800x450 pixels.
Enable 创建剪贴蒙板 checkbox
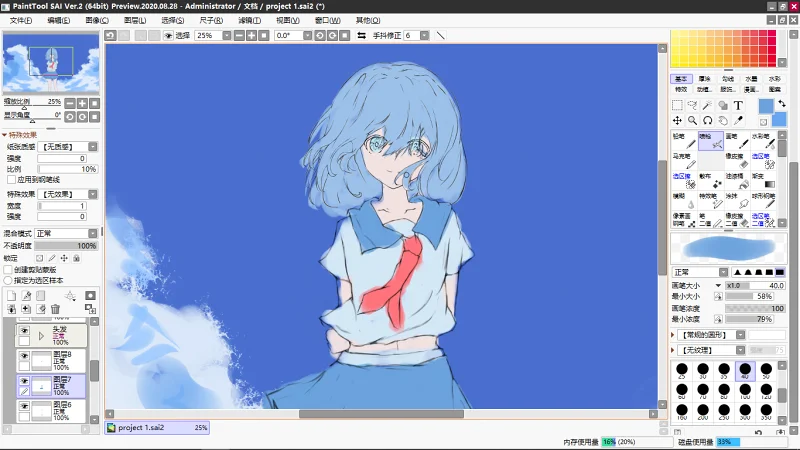click(8, 269)
